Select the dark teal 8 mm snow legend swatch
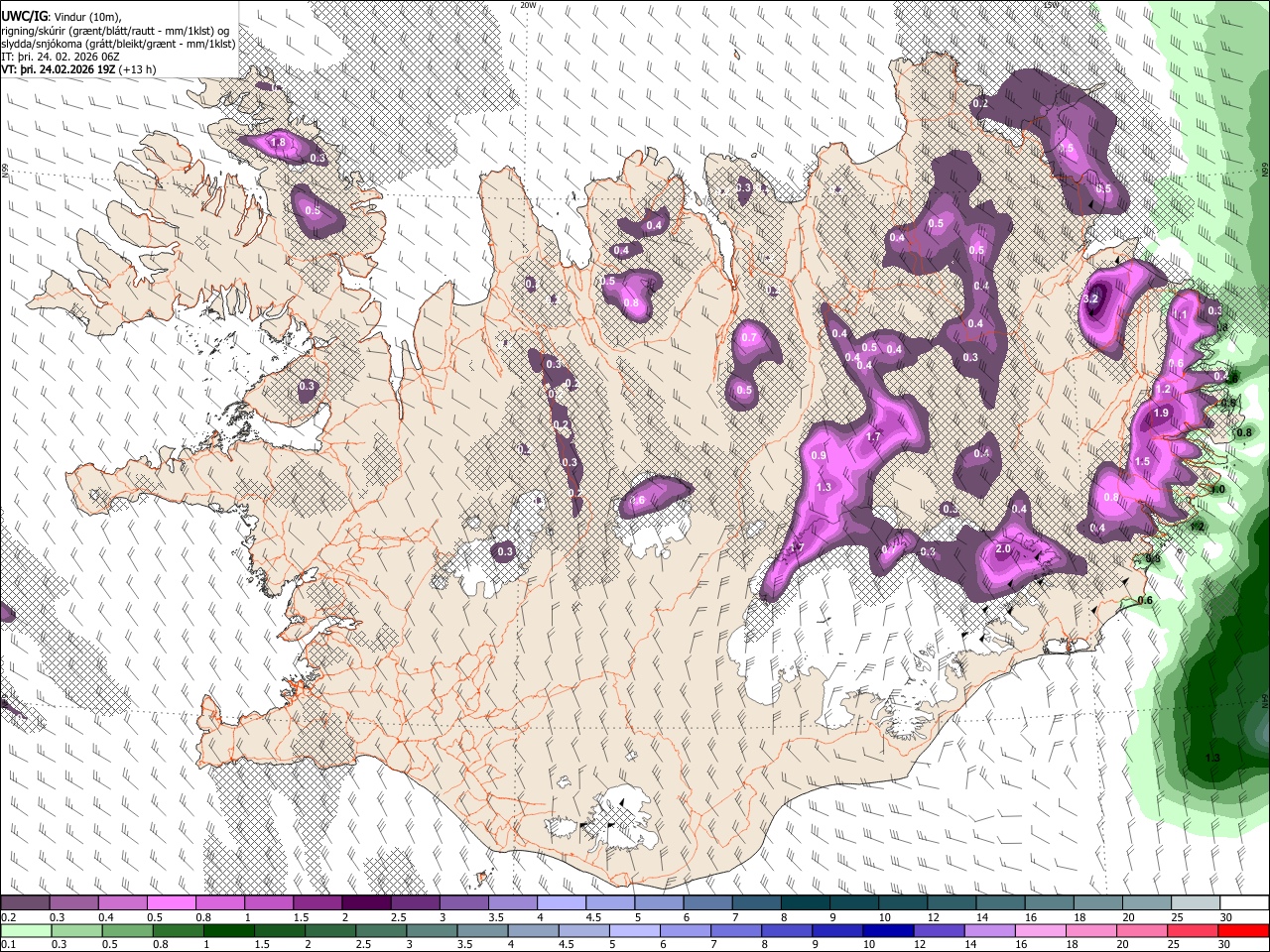The height and width of the screenshot is (952, 1270). pyautogui.click(x=805, y=903)
